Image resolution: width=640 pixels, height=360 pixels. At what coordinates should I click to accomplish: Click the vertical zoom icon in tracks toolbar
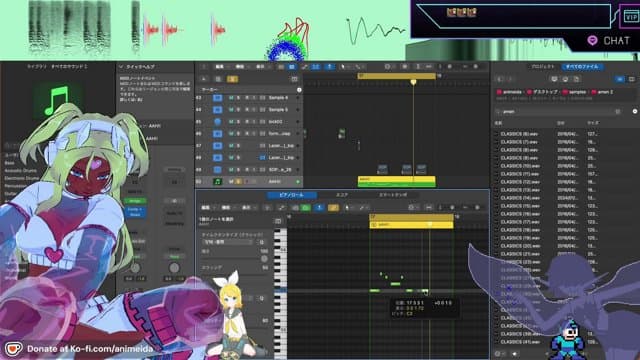(418, 67)
